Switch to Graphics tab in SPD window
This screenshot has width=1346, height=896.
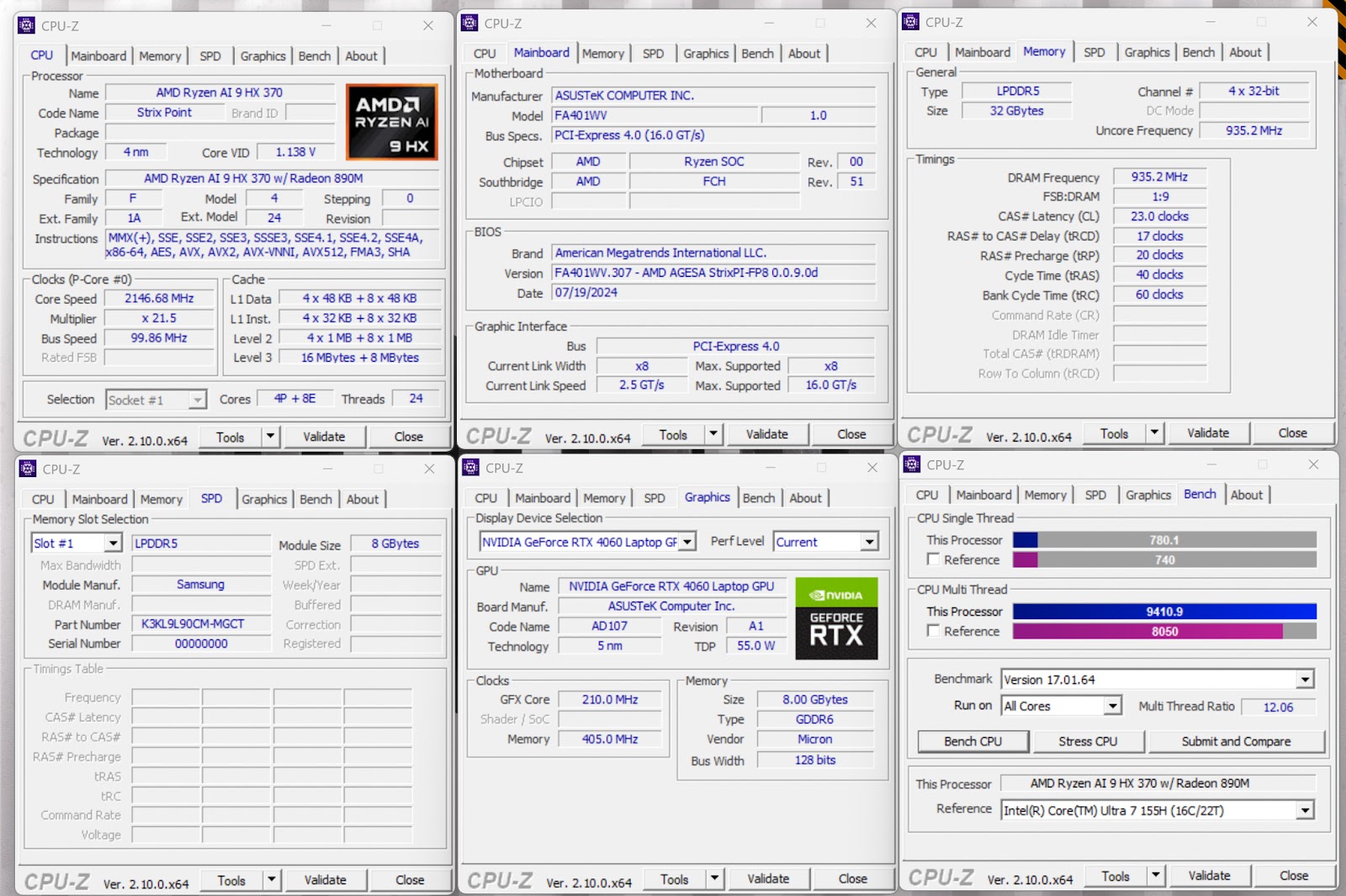click(x=264, y=499)
